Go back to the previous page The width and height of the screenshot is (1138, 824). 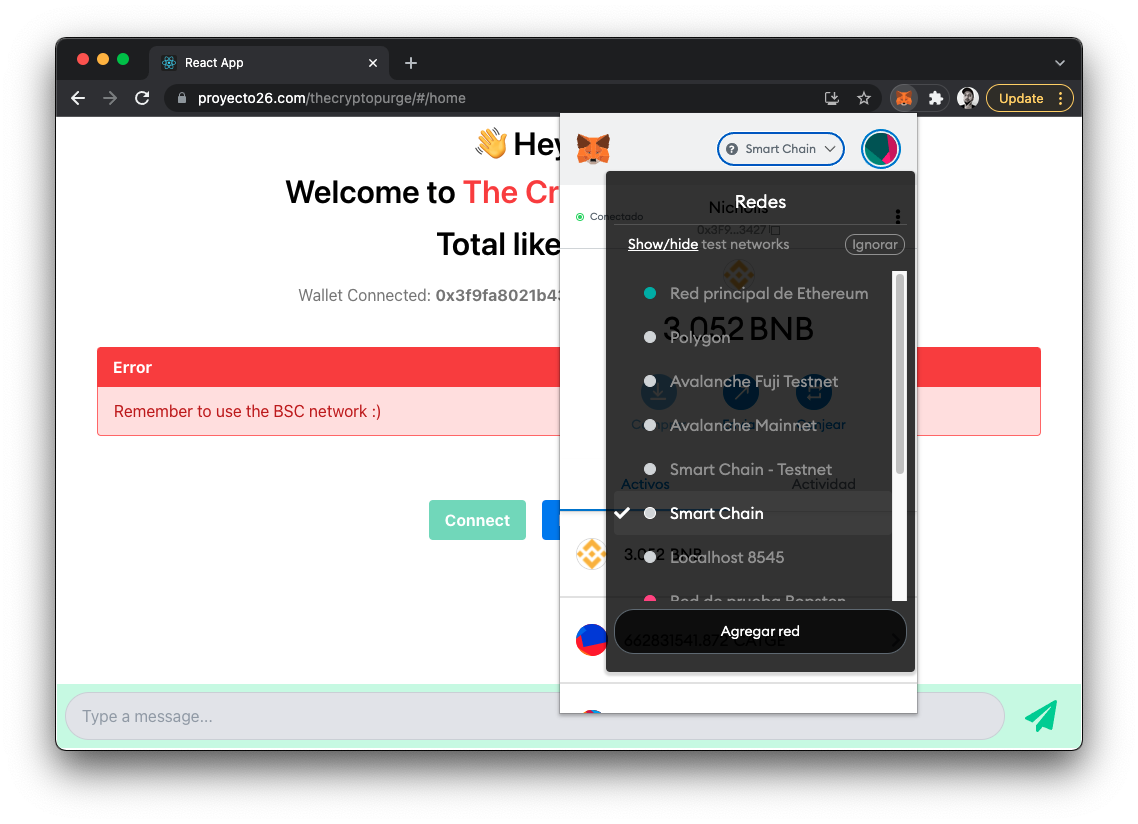[78, 98]
